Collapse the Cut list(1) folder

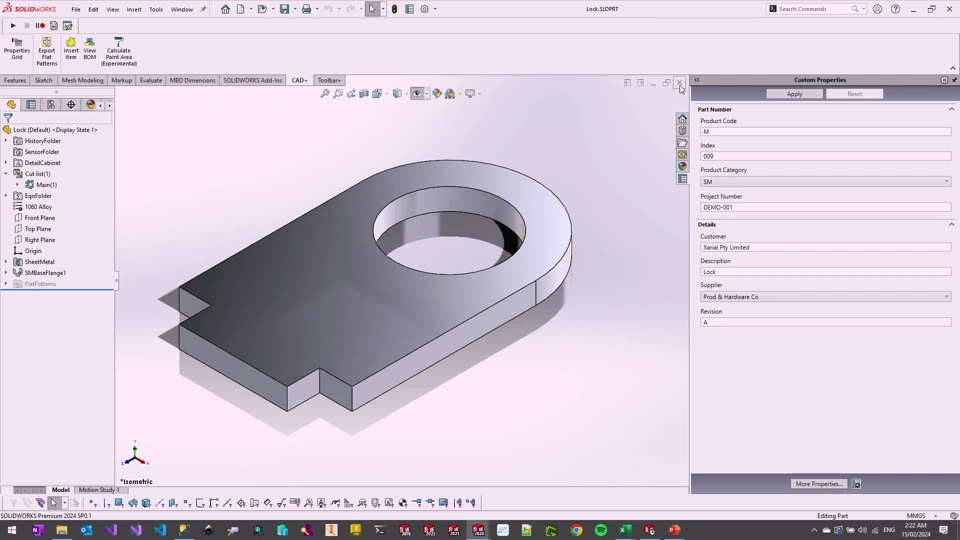[6, 174]
